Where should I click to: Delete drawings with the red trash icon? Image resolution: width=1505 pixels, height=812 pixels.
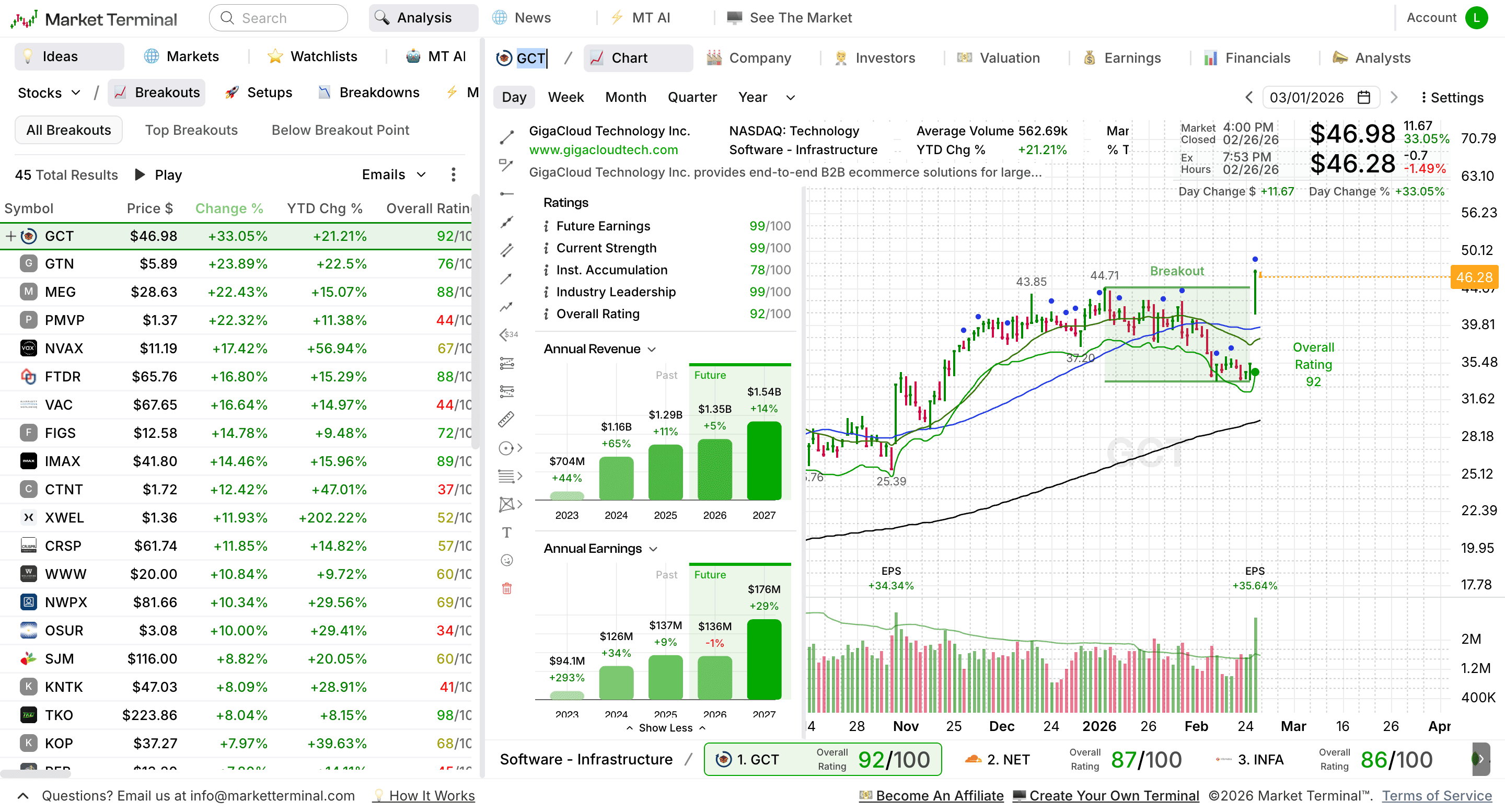506,588
